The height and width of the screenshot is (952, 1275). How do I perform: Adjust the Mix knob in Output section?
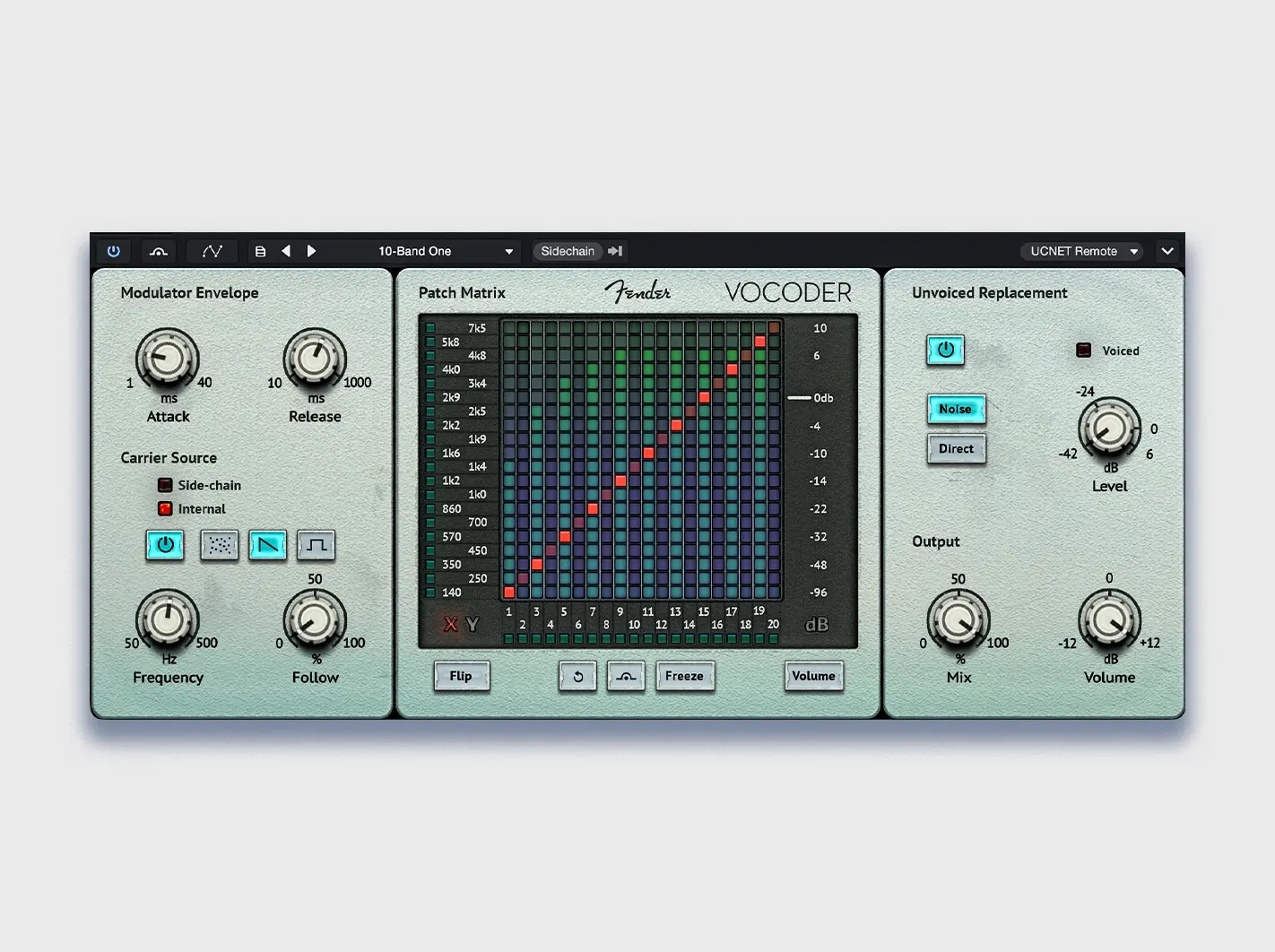[x=958, y=621]
